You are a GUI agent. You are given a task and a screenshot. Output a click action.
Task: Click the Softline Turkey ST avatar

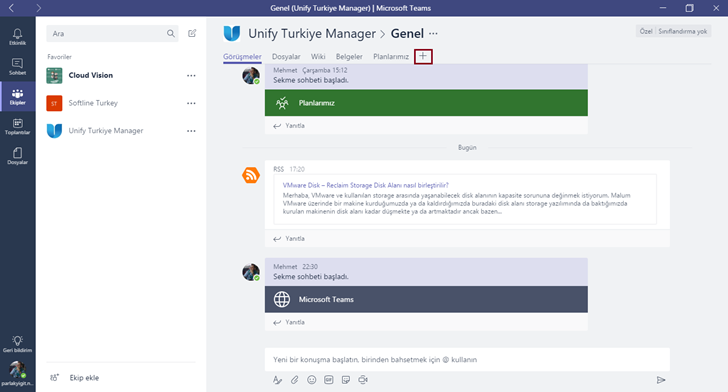coord(54,103)
